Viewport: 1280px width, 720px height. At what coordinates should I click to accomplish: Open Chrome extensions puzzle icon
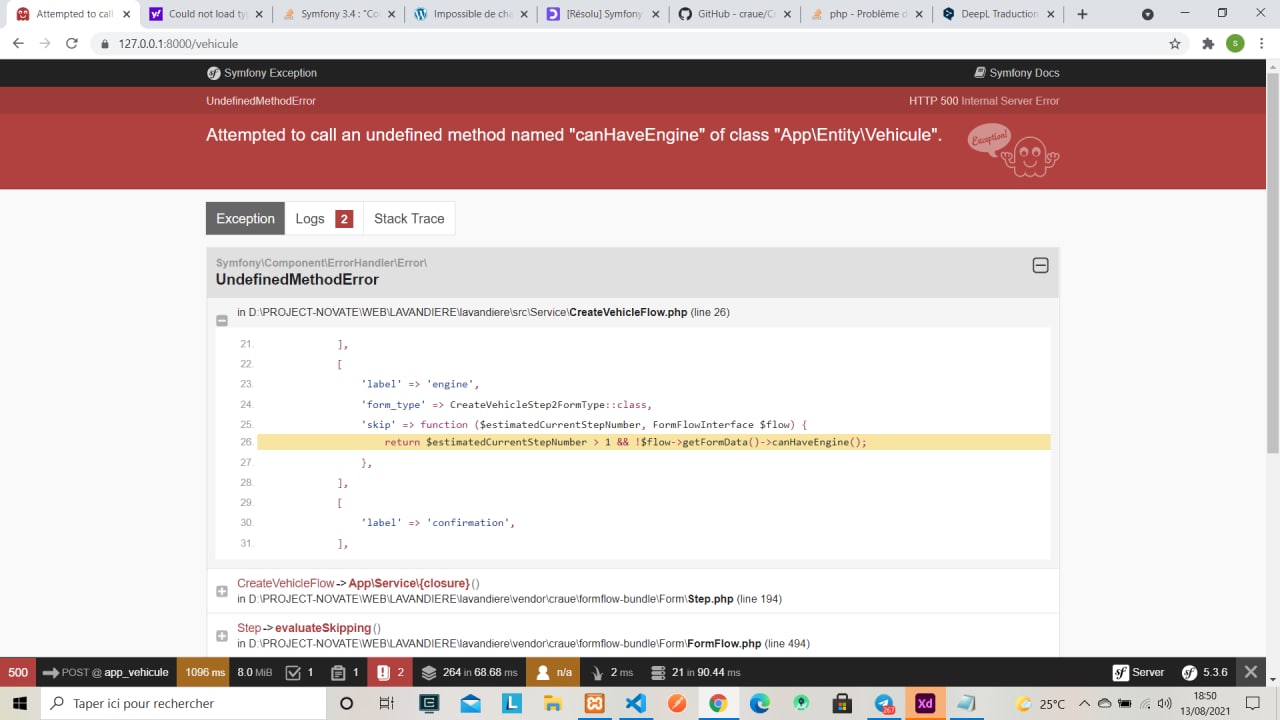(x=1208, y=44)
